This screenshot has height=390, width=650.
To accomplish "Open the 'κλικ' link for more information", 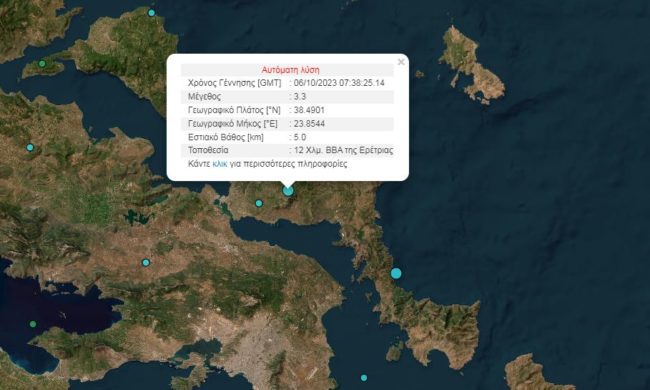I will (x=220, y=164).
